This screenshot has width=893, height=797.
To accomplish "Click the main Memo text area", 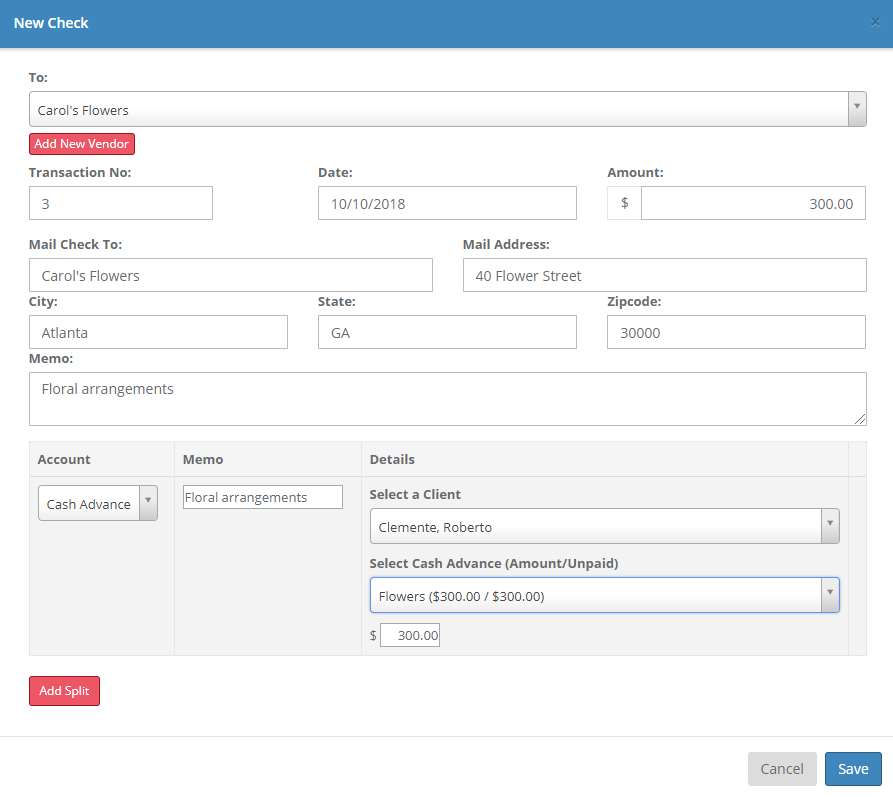I will 447,398.
